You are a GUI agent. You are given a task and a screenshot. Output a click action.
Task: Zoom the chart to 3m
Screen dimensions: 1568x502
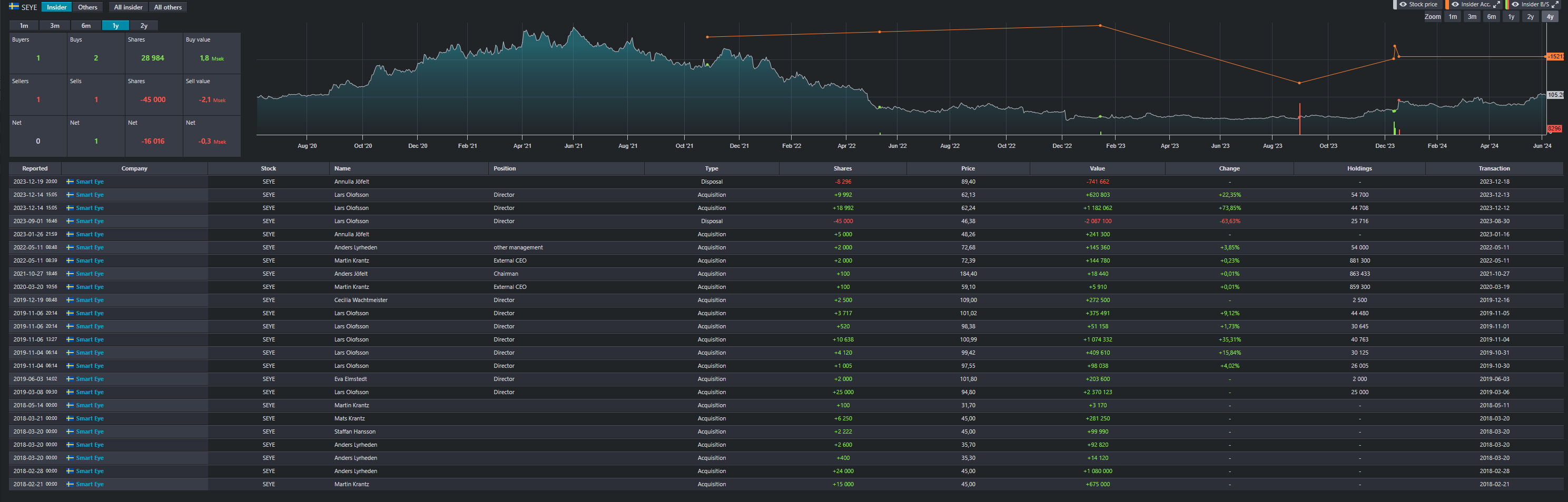tap(1472, 17)
